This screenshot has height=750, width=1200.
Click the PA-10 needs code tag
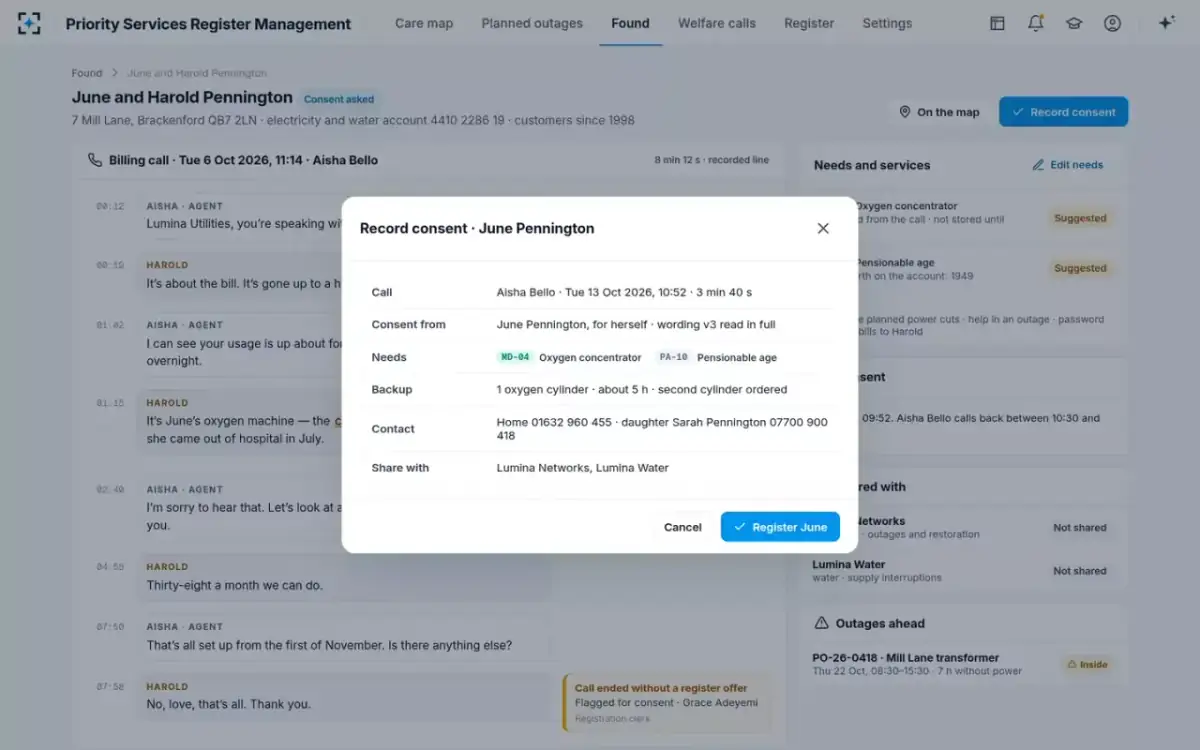[674, 357]
